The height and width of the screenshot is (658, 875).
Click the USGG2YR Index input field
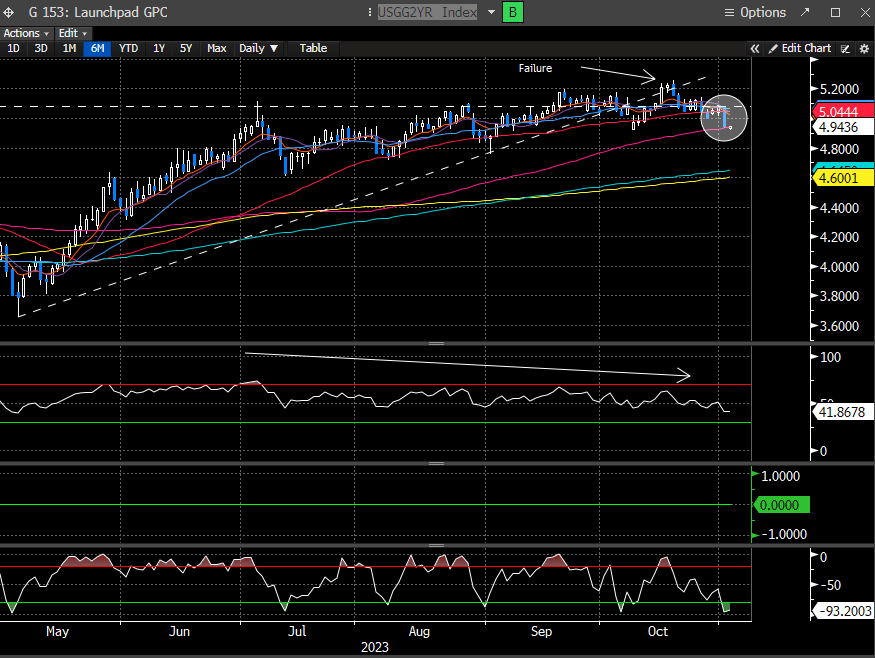click(x=429, y=12)
